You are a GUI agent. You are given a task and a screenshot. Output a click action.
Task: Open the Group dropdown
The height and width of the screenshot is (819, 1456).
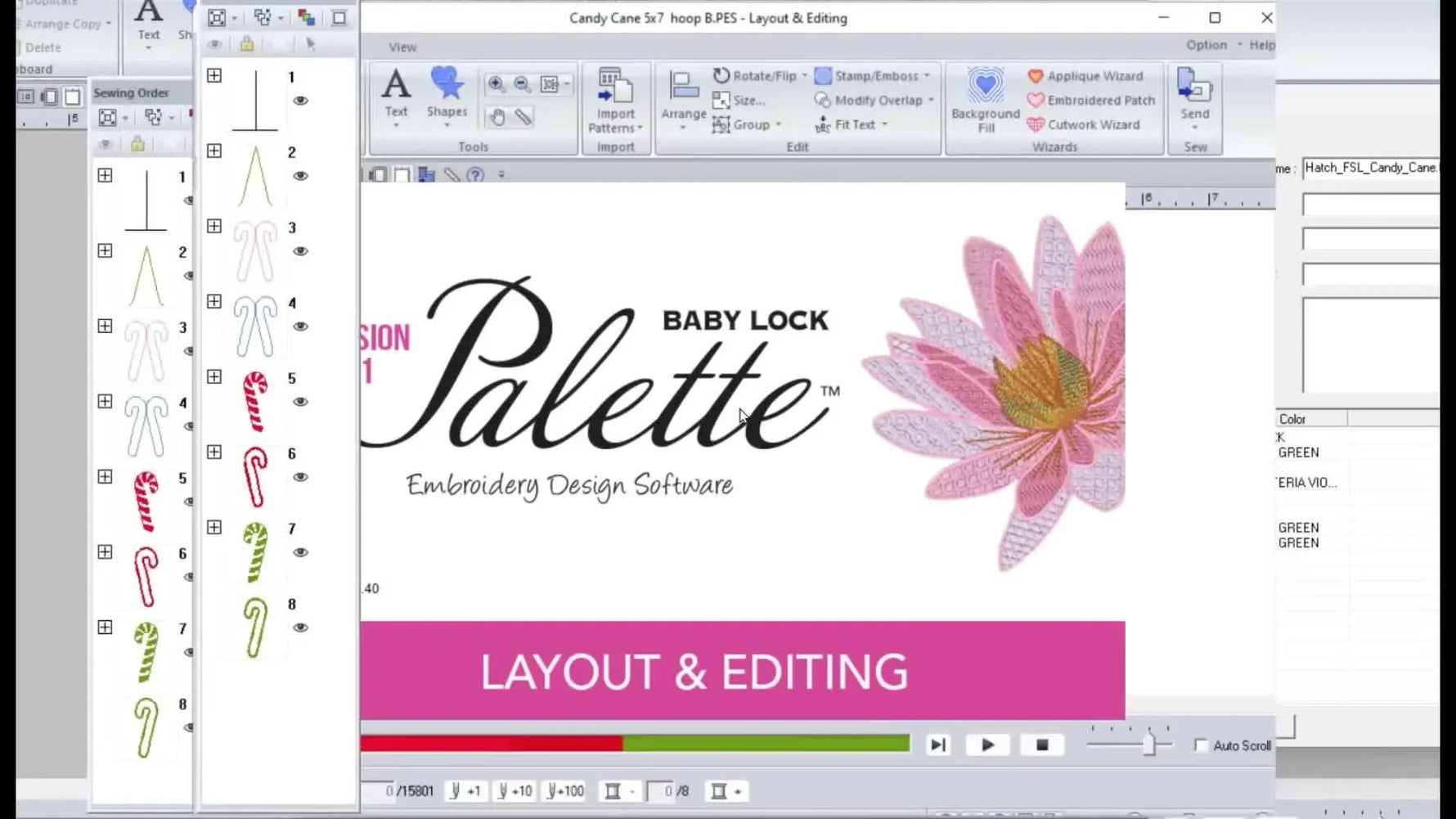tap(748, 124)
